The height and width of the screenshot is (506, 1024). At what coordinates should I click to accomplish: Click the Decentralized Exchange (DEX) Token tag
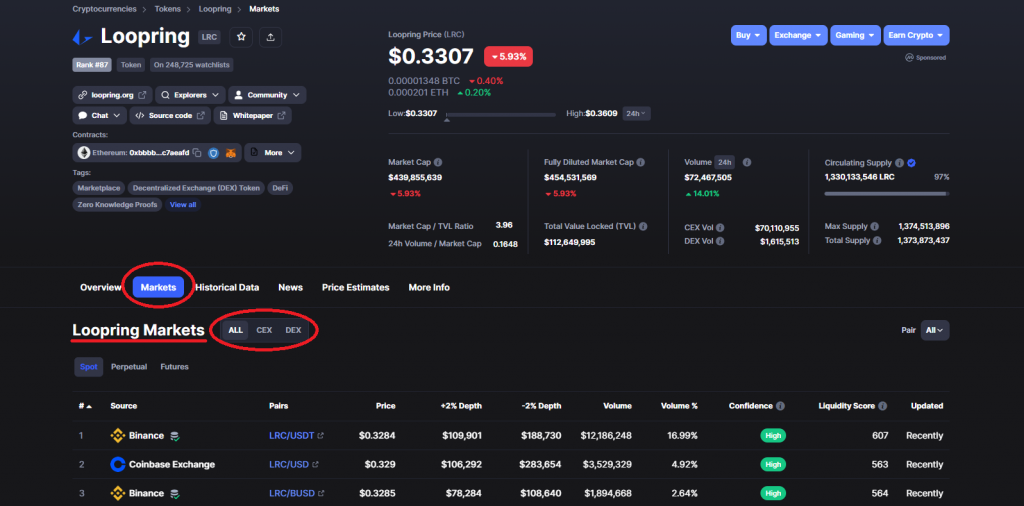(x=196, y=188)
